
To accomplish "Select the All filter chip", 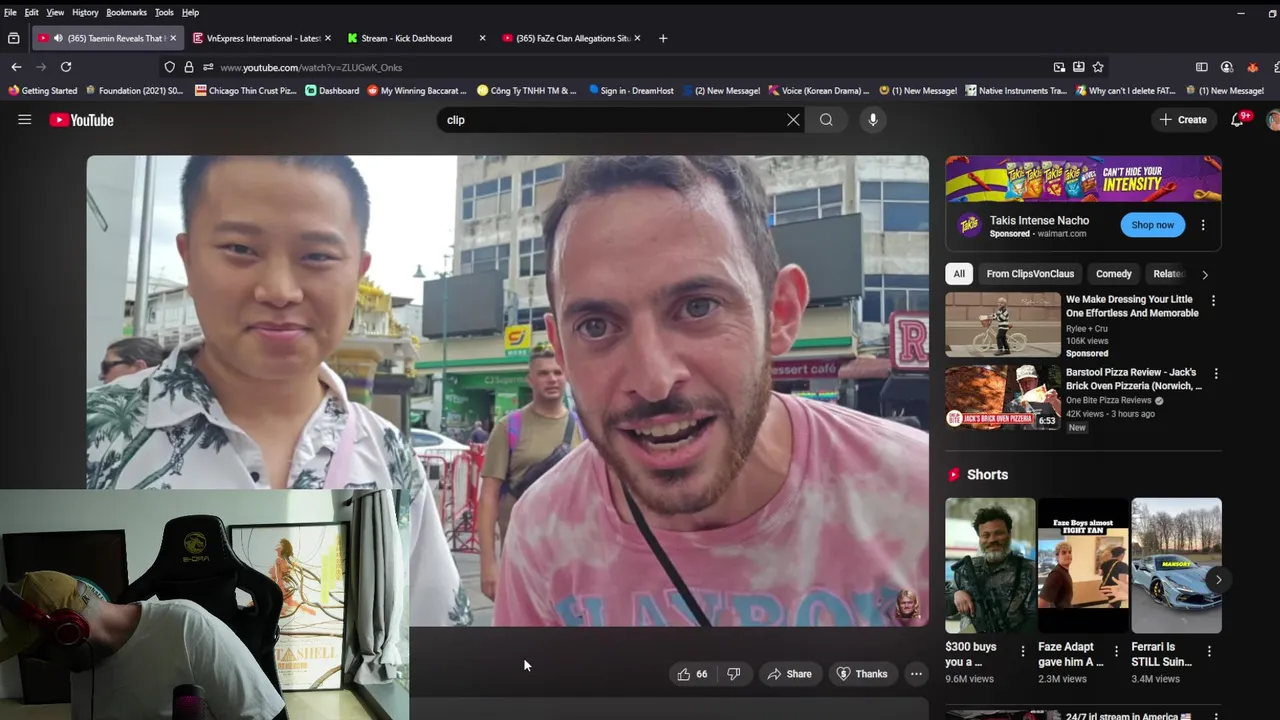I will pyautogui.click(x=959, y=274).
